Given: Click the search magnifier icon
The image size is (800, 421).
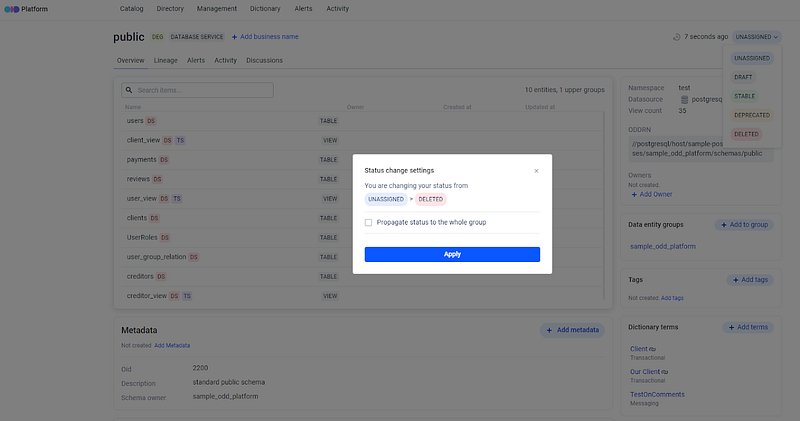Looking at the screenshot, I should (x=129, y=90).
